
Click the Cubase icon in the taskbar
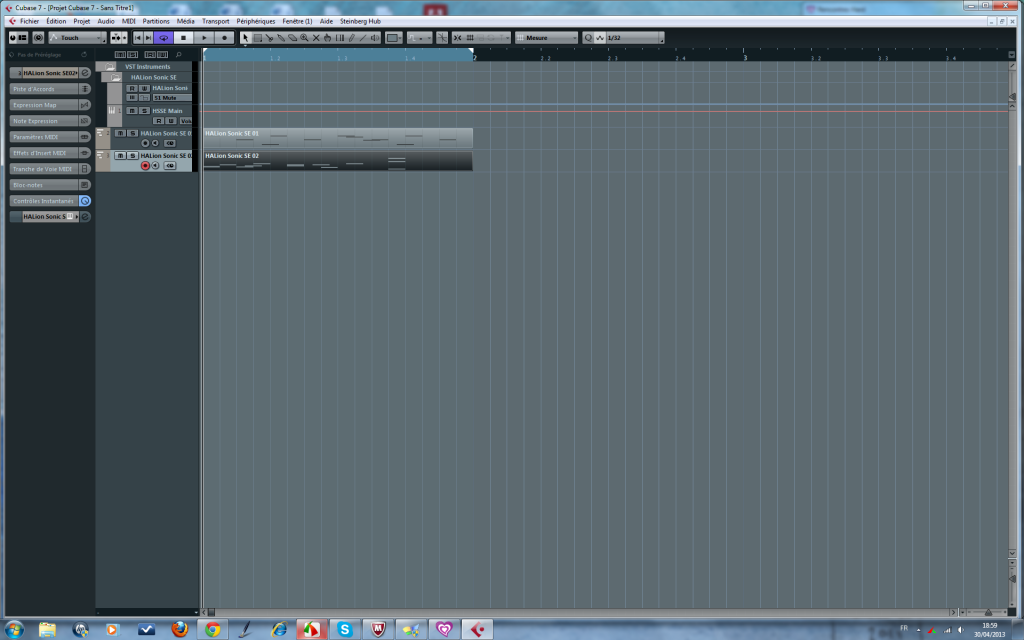point(477,630)
